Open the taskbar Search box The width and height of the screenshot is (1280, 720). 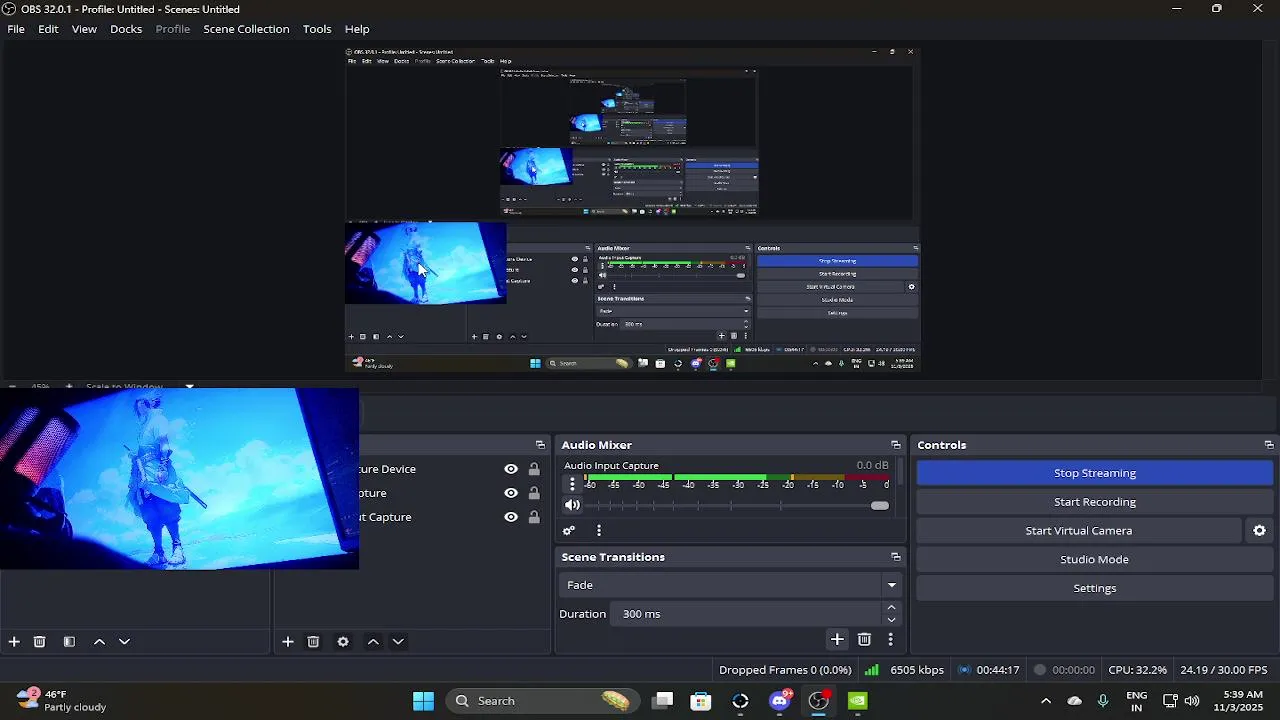tap(542, 701)
